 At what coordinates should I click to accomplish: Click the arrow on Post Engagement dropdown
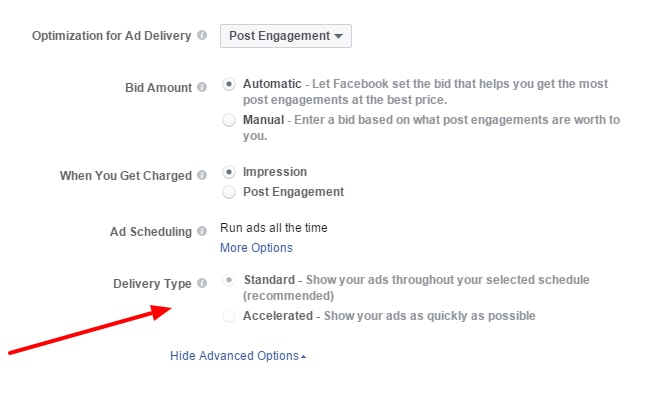click(x=339, y=36)
